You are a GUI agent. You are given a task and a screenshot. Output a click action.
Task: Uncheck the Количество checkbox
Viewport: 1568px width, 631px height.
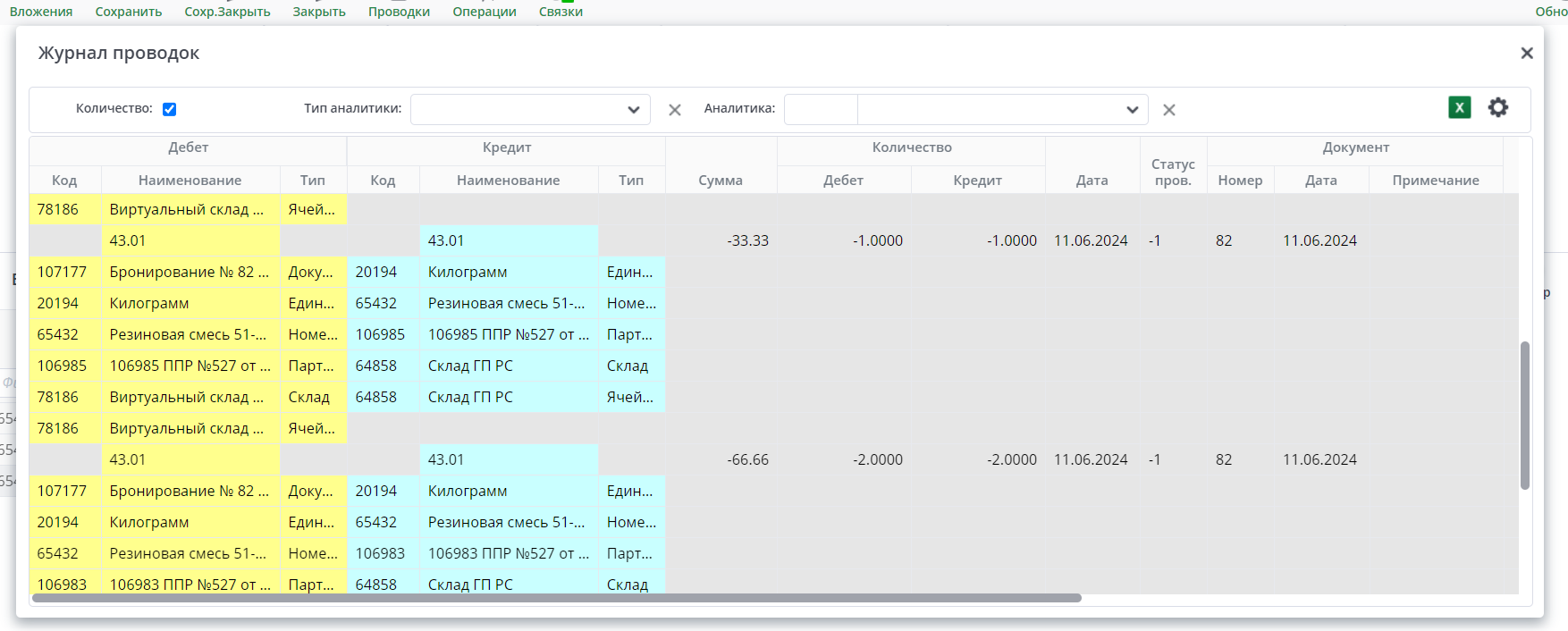[169, 109]
